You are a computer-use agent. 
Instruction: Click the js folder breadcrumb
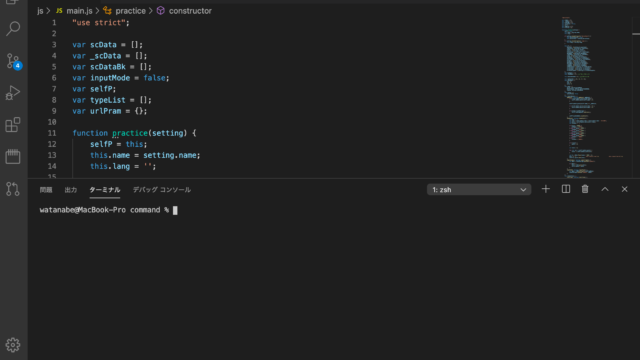point(40,11)
